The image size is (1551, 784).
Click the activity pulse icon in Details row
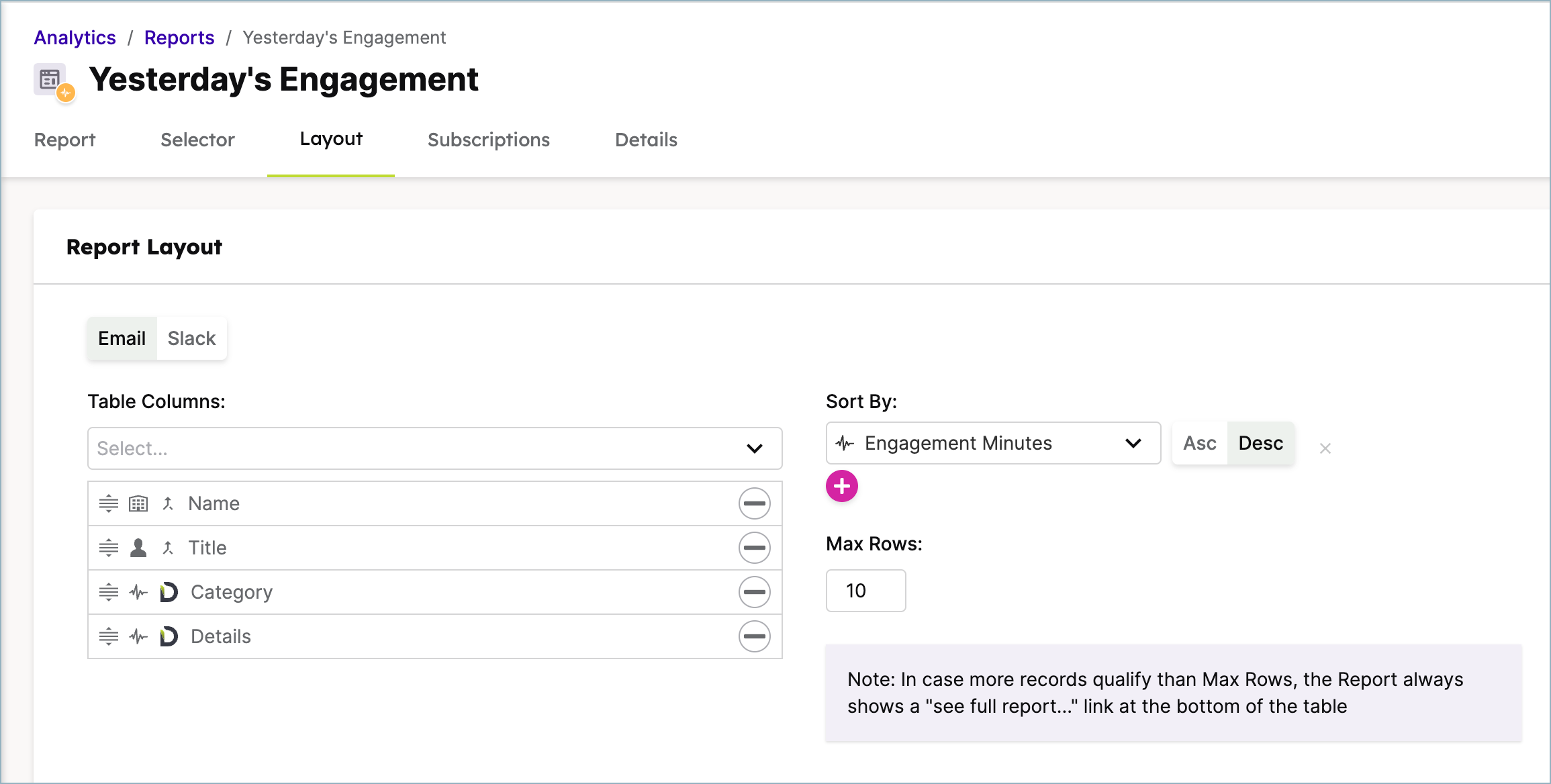pyautogui.click(x=138, y=636)
